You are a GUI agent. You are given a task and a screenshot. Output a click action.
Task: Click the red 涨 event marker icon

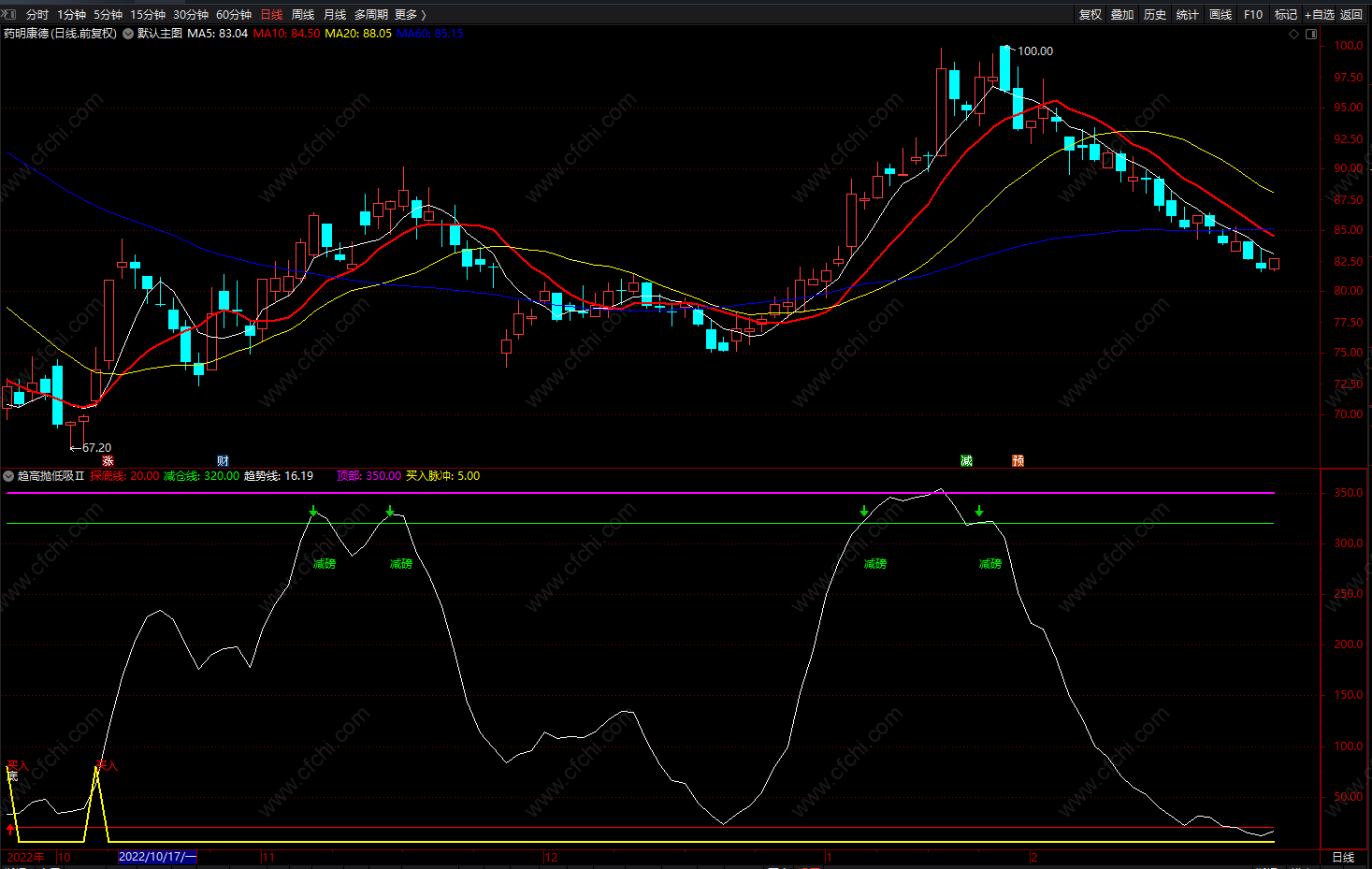click(108, 461)
